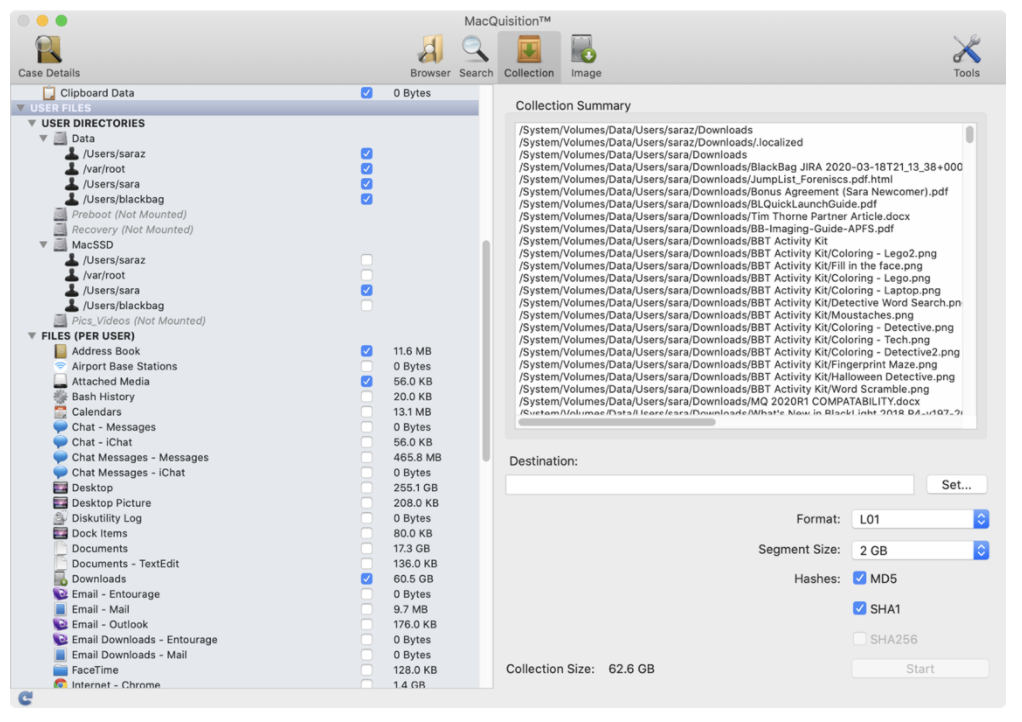1022x722 pixels.
Task: Click the Collection Summary vertical scrollbar
Action: coord(970,135)
